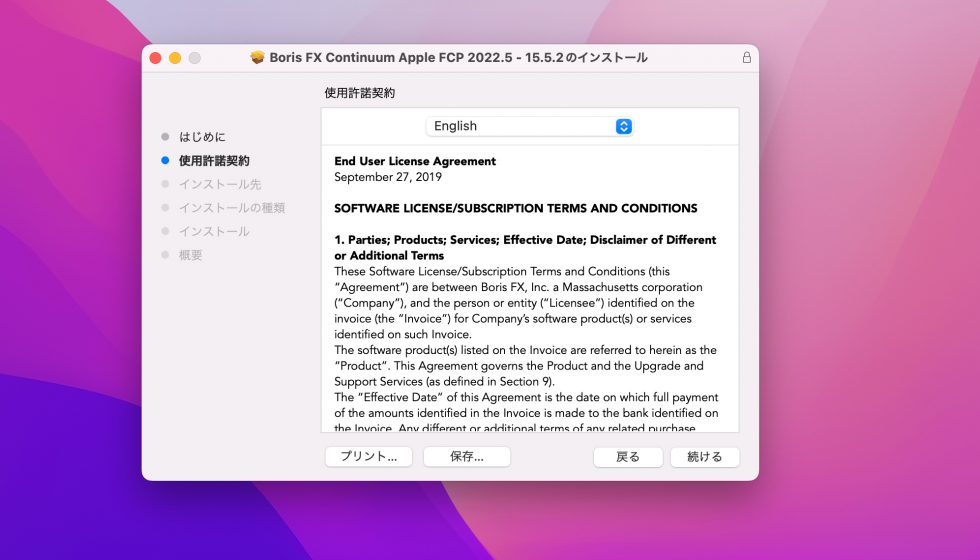Click the インストール sidebar step
980x560 pixels.
click(214, 231)
